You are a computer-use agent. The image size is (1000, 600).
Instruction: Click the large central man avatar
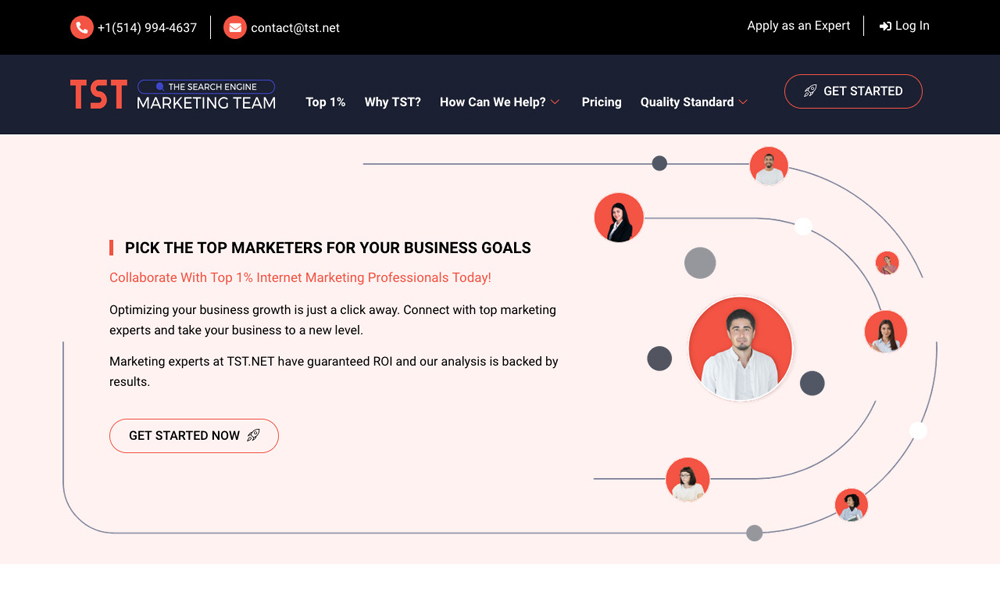point(740,349)
